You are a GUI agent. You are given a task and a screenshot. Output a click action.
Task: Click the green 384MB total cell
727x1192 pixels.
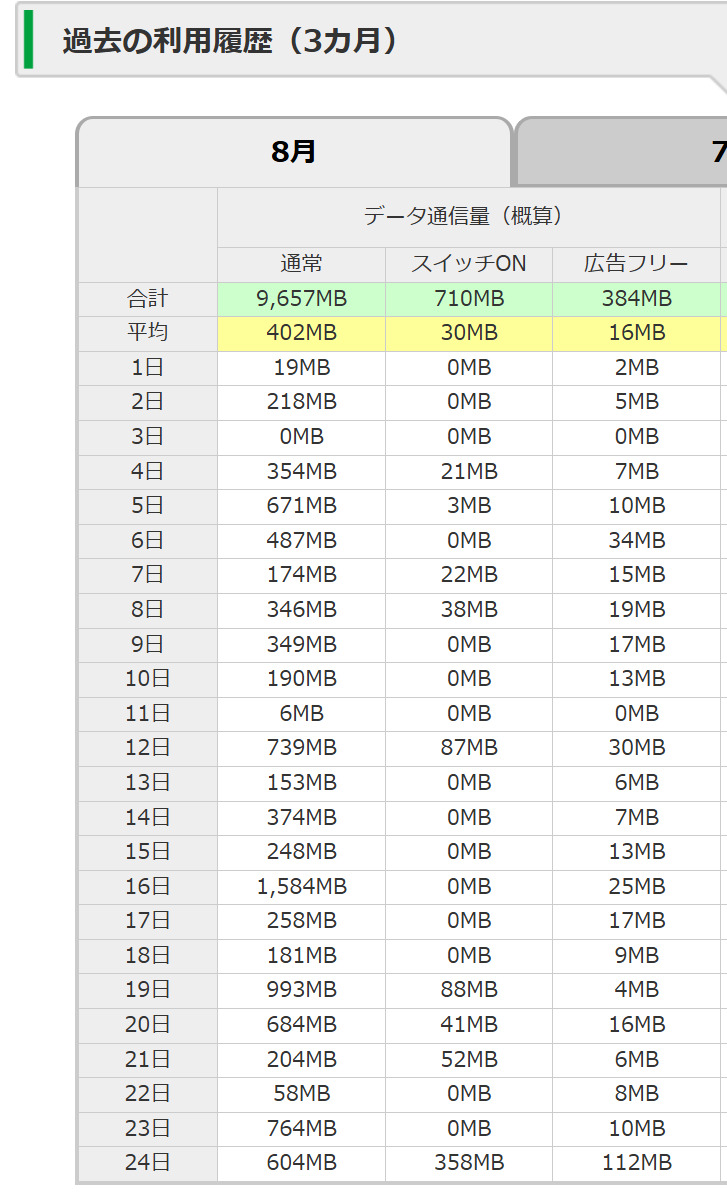[x=636, y=299]
